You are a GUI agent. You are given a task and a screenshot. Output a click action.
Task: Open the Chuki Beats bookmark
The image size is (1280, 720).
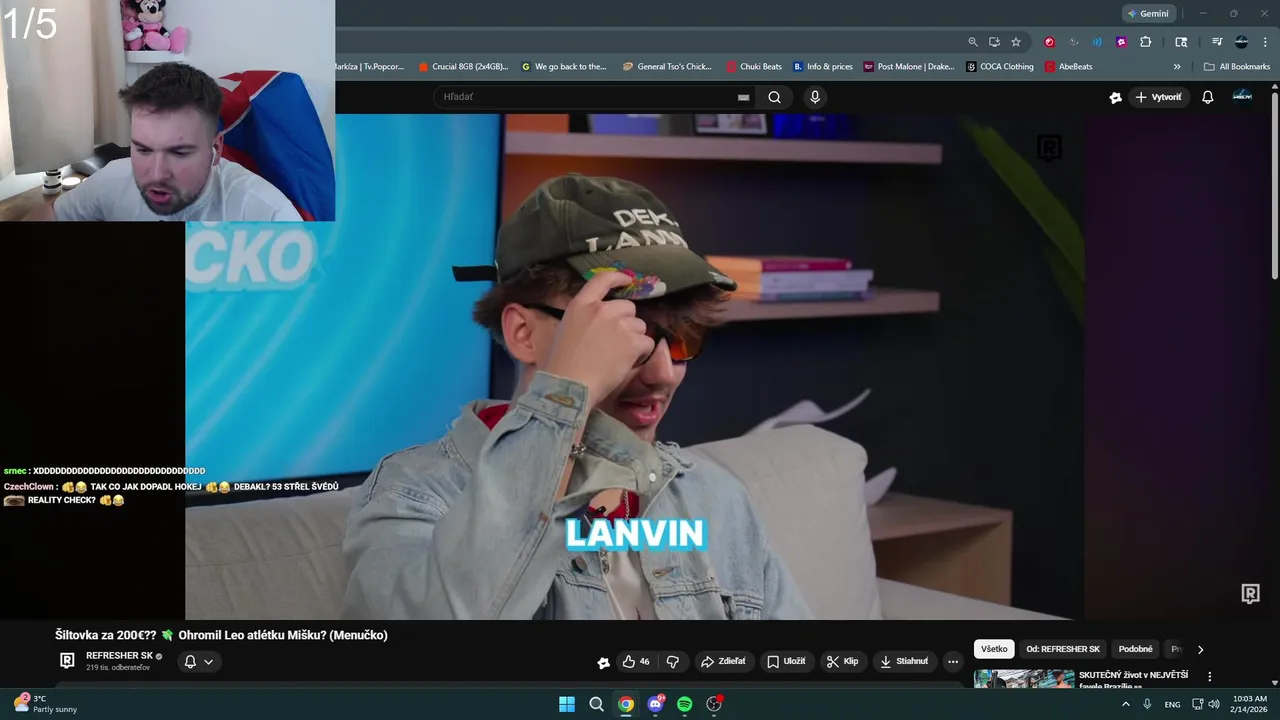(754, 67)
